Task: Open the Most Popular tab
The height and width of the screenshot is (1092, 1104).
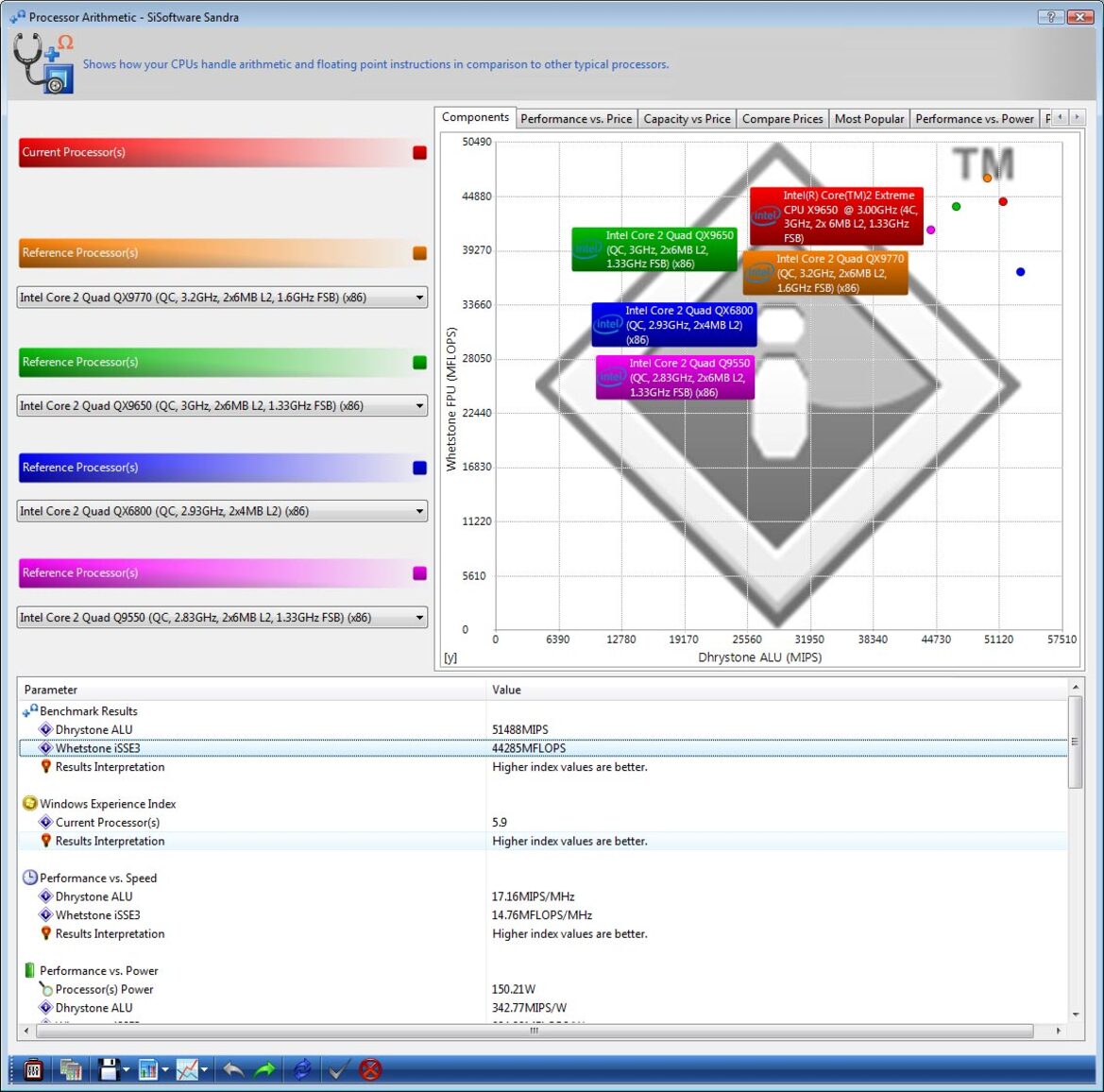Action: click(x=869, y=119)
